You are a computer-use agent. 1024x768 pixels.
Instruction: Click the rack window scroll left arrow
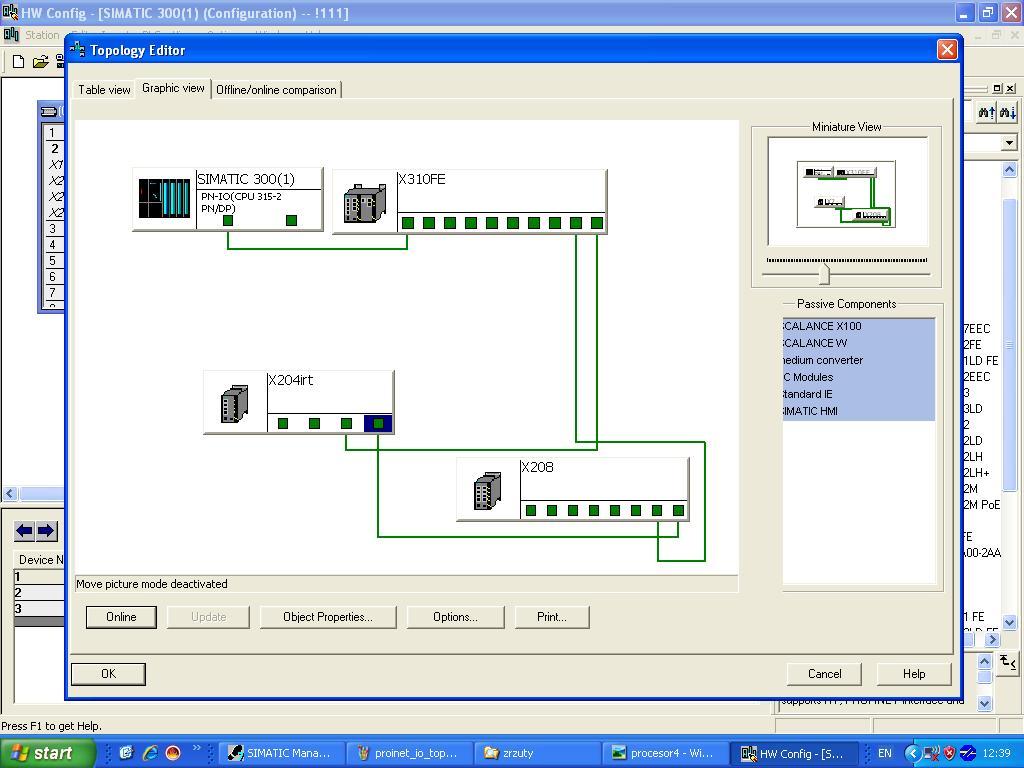tap(9, 494)
